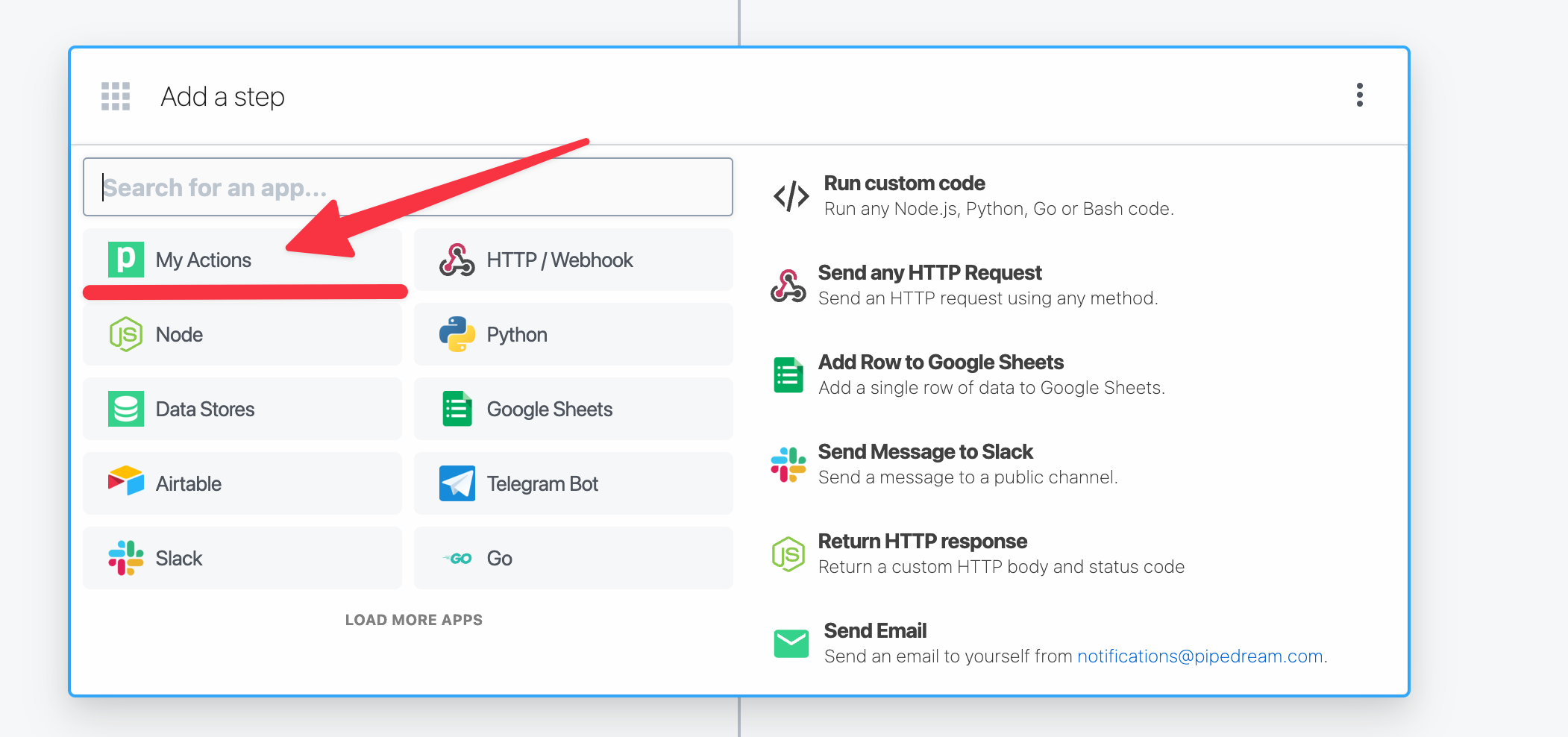This screenshot has height=737, width=1568.
Task: Click LOAD MORE APPS
Action: [414, 620]
